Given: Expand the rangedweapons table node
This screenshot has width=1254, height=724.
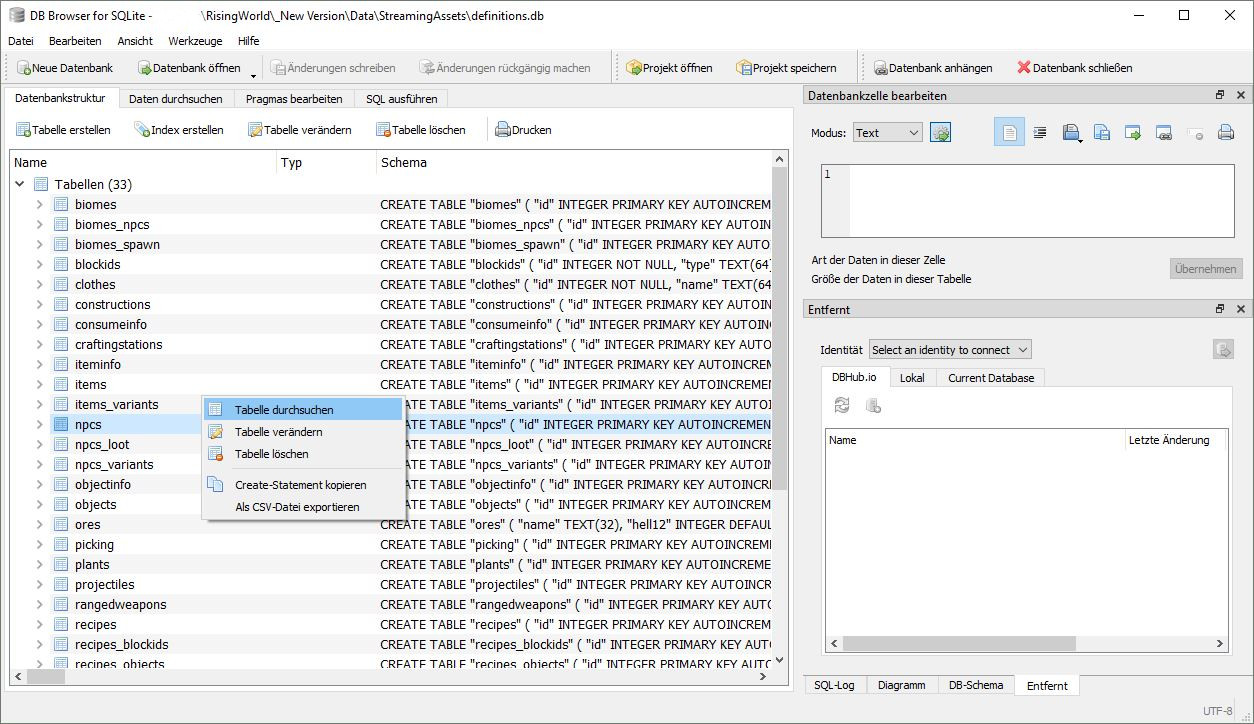Looking at the screenshot, I should pyautogui.click(x=40, y=604).
